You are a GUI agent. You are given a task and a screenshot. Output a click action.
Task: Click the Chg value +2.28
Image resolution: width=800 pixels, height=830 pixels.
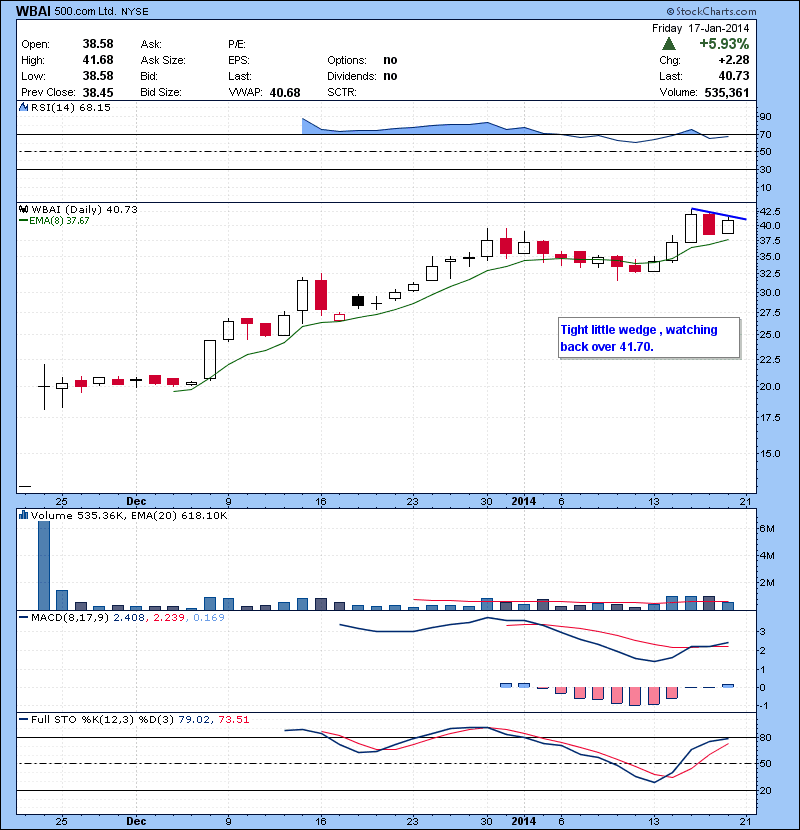pyautogui.click(x=733, y=60)
